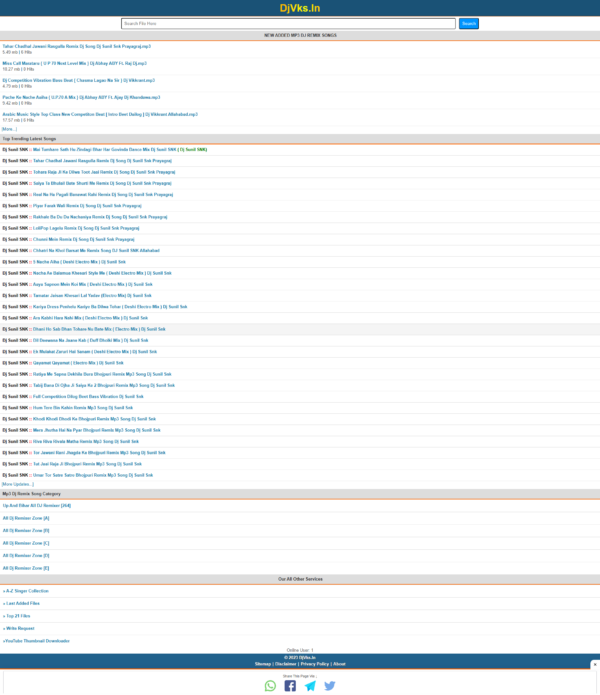The width and height of the screenshot is (600, 695).
Task: Click the [More...] link under new songs
Action: pyautogui.click(x=9, y=129)
